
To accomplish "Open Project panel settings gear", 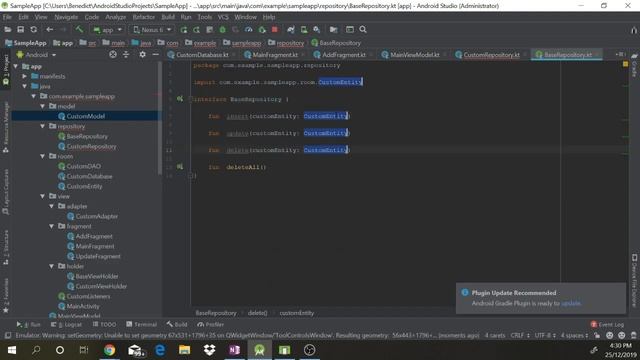I will click(142, 54).
